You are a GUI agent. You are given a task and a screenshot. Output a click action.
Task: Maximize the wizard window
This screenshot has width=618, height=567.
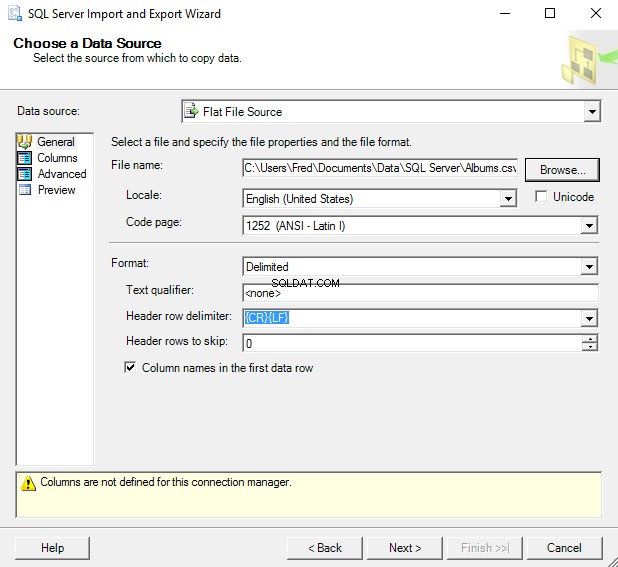pos(550,13)
